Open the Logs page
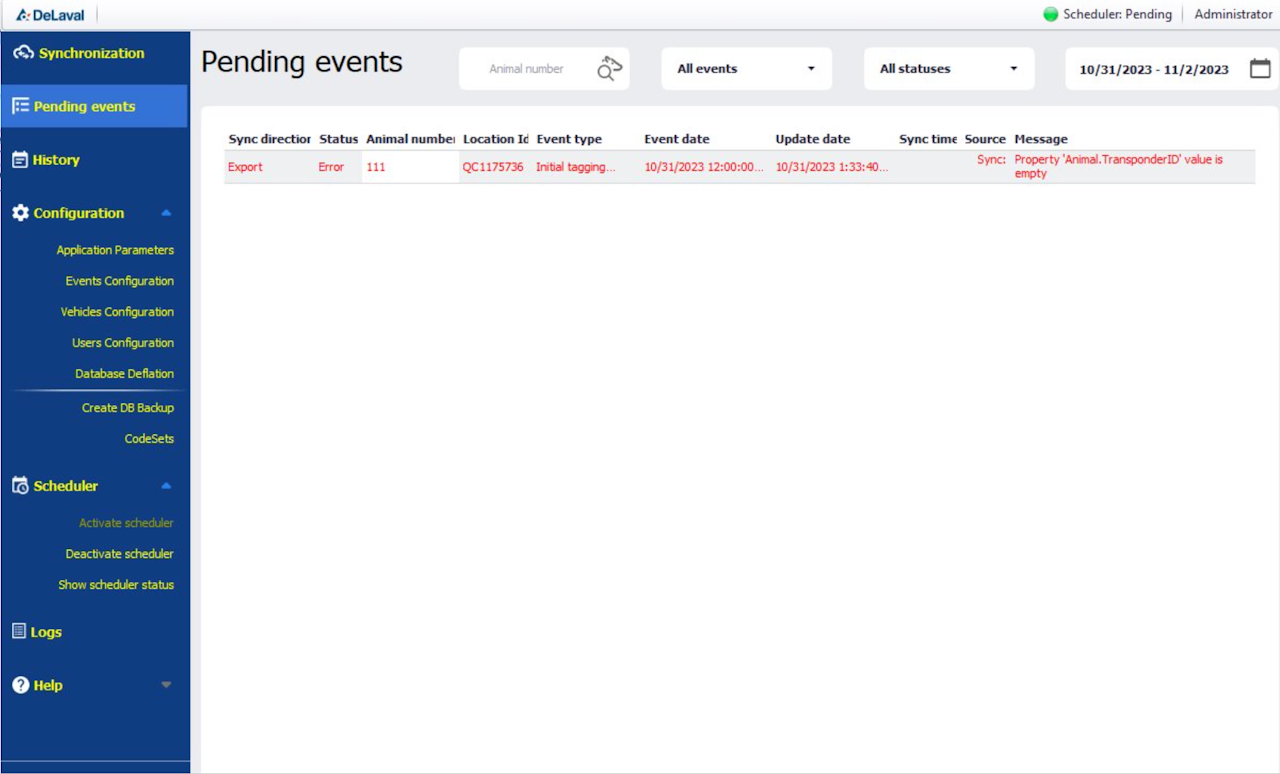Viewport: 1280px width, 774px height. coord(46,632)
